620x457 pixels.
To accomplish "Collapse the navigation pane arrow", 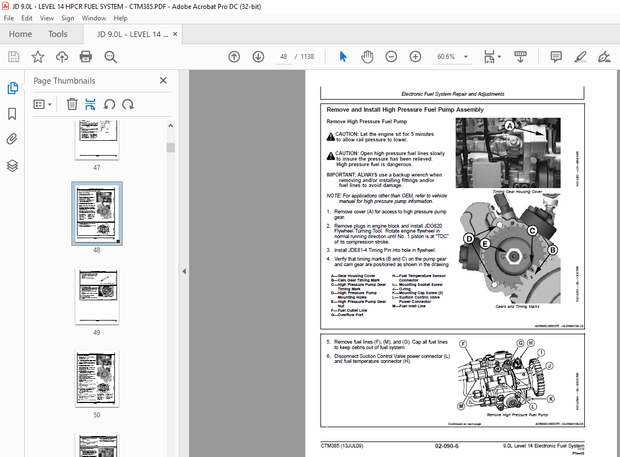I will point(184,271).
